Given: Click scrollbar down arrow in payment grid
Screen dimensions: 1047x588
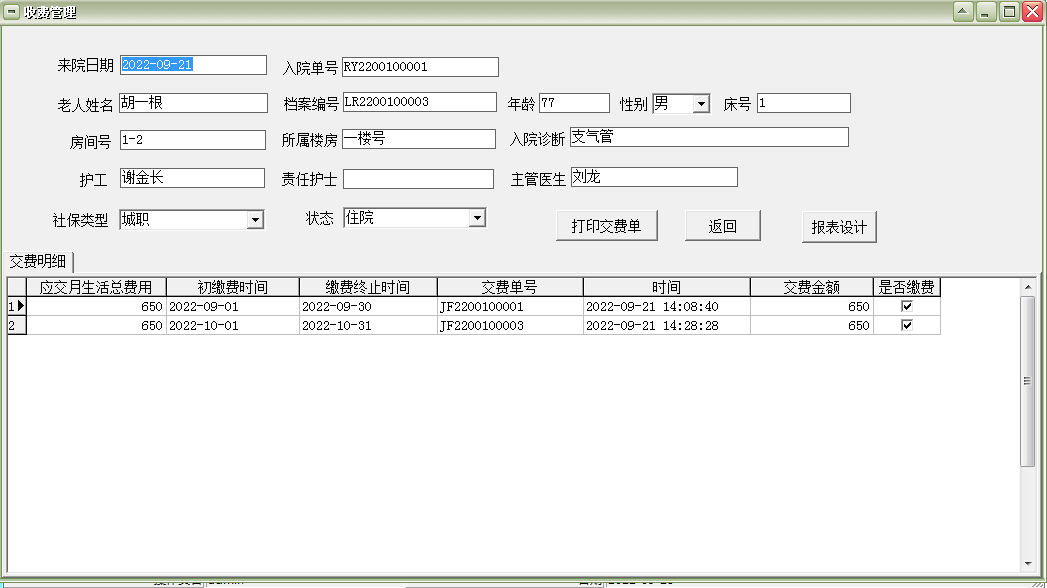Looking at the screenshot, I should pos(1027,563).
